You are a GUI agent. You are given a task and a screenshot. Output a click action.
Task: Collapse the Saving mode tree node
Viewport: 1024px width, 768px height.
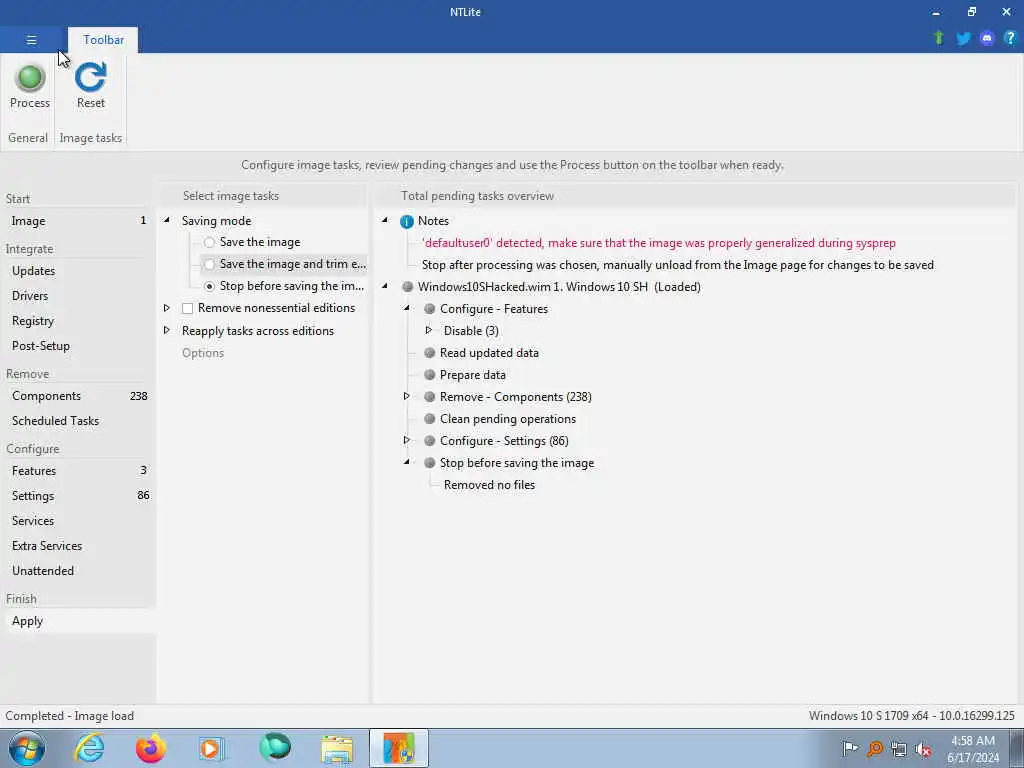coord(167,221)
